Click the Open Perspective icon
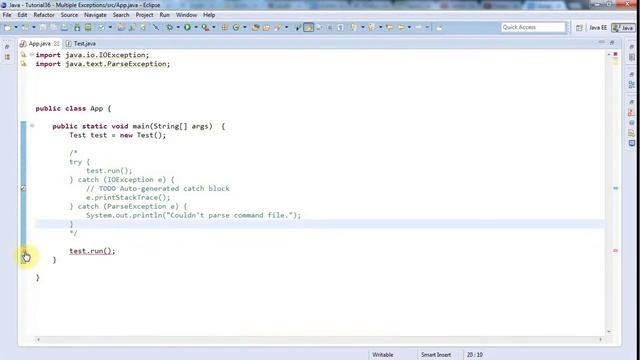640x360 pixels. (x=579, y=28)
